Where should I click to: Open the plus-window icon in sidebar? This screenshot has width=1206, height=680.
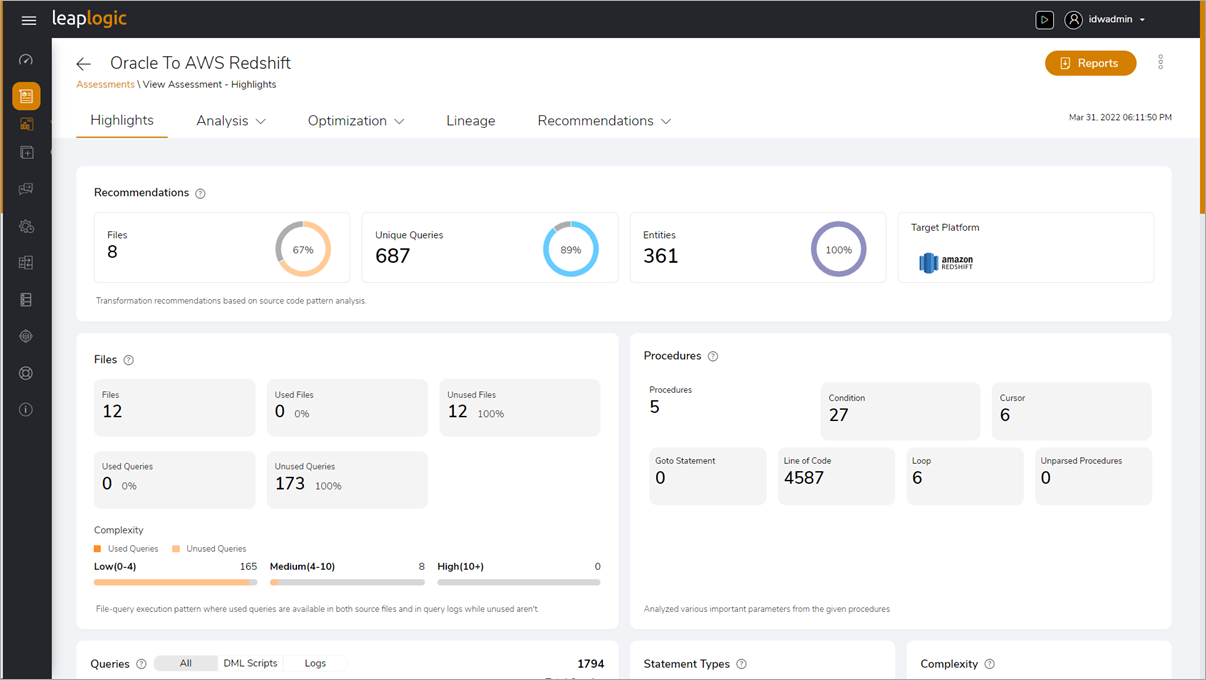(26, 152)
